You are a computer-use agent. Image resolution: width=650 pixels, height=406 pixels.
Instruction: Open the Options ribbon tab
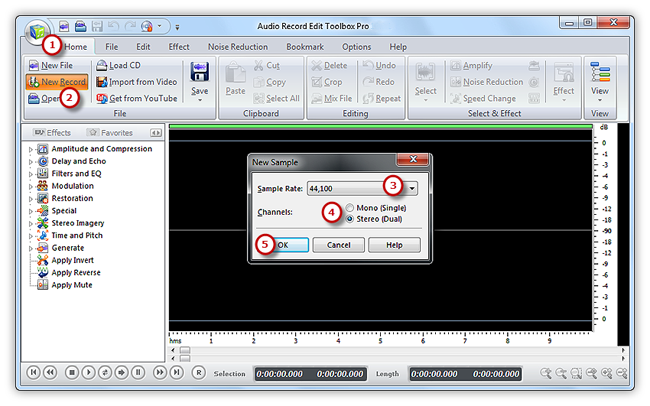point(356,47)
